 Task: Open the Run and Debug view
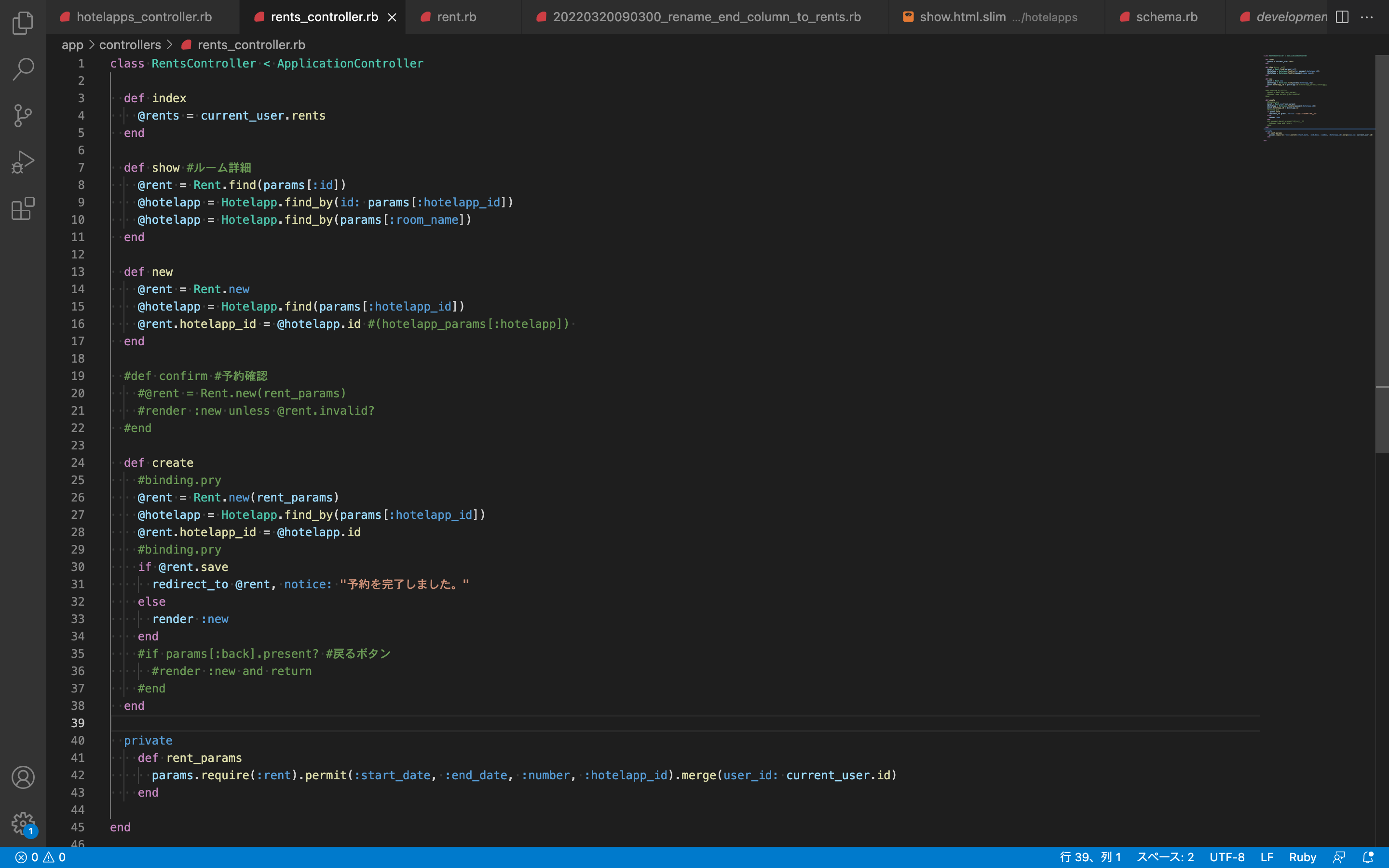pyautogui.click(x=23, y=162)
